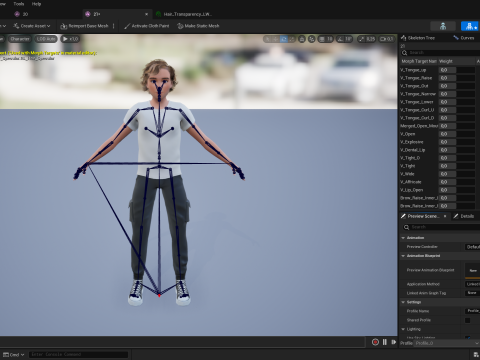
Task: Select the V_Tongue_Lower morph target
Action: click(417, 102)
